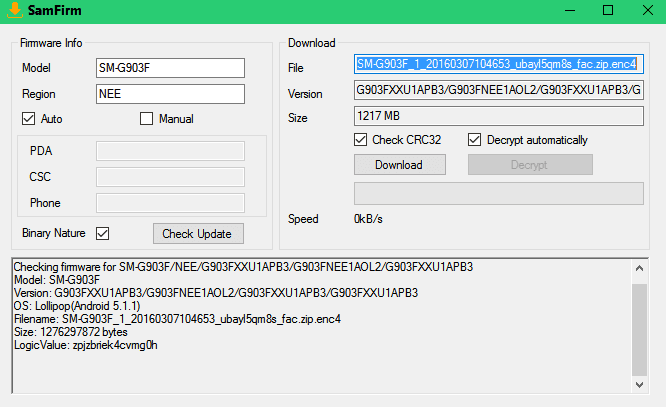Click the 'Model: SM-G903F' log line
The image size is (666, 407).
(57, 280)
